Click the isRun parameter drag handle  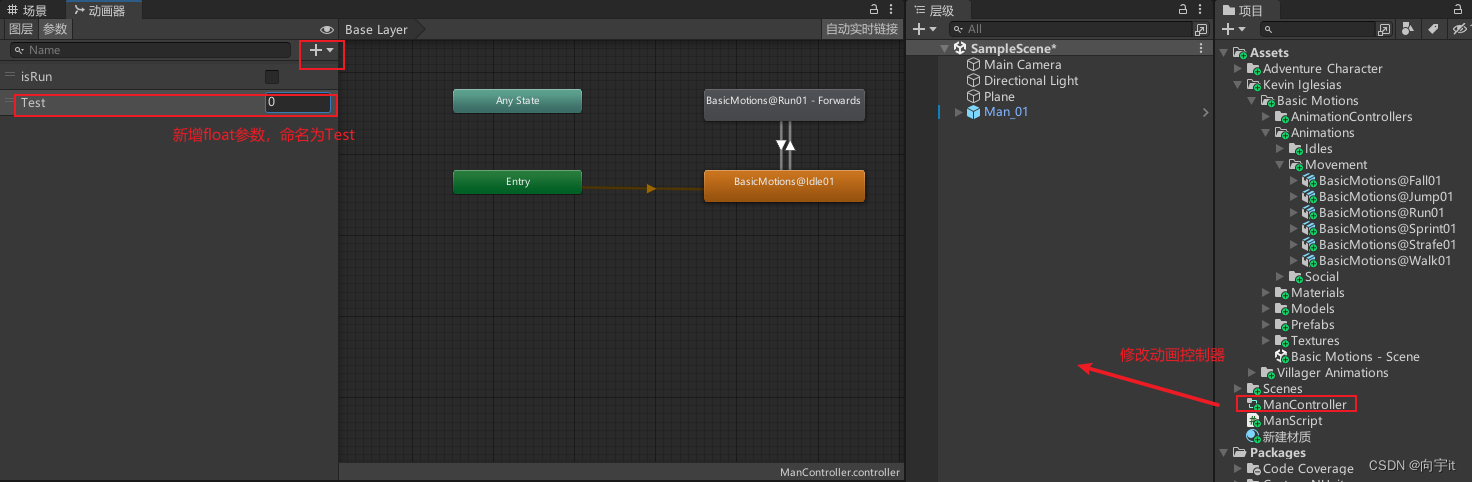pyautogui.click(x=10, y=76)
